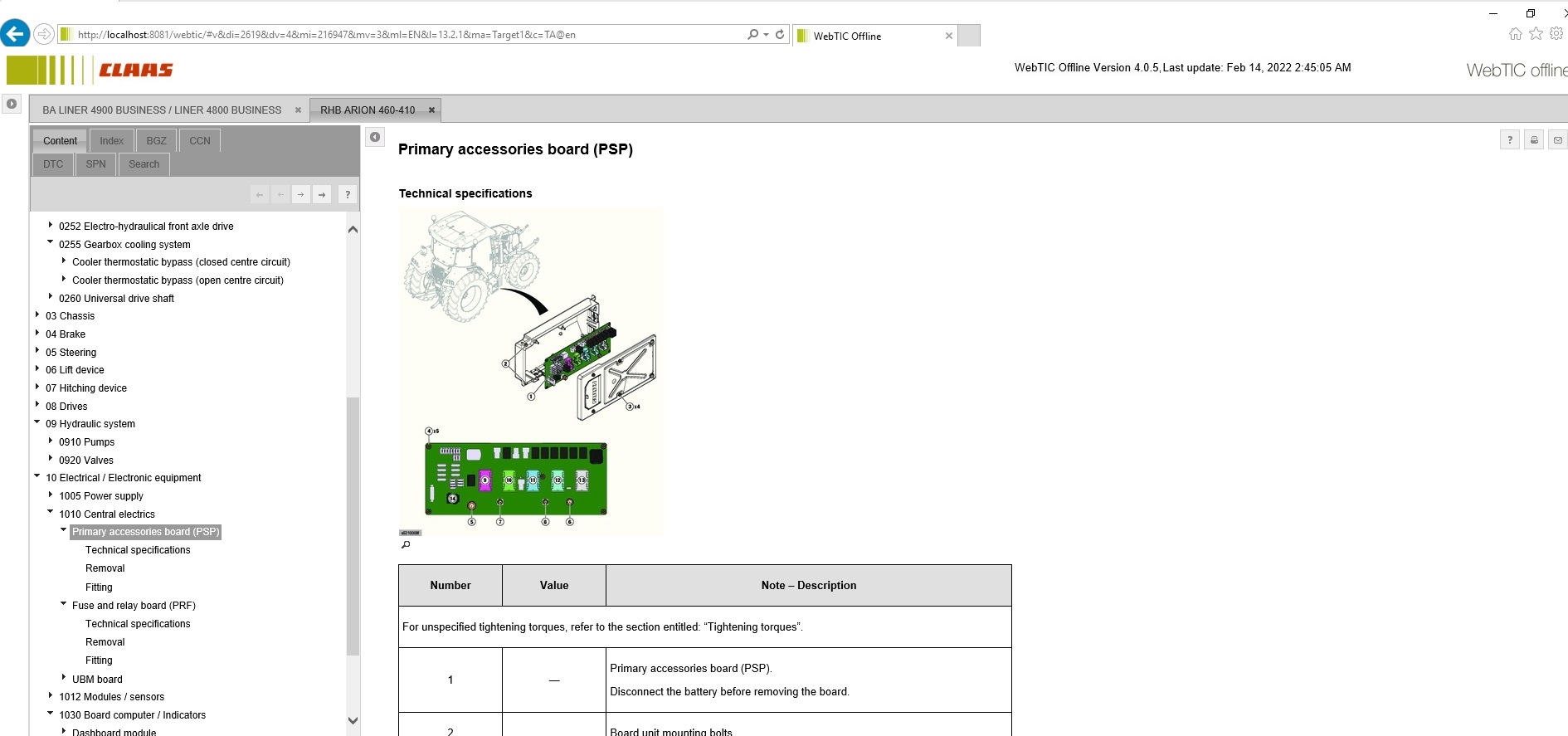Expand 0252 Electro-hydraulical front axle drive
Viewport: 1568px width, 736px height.
point(50,225)
